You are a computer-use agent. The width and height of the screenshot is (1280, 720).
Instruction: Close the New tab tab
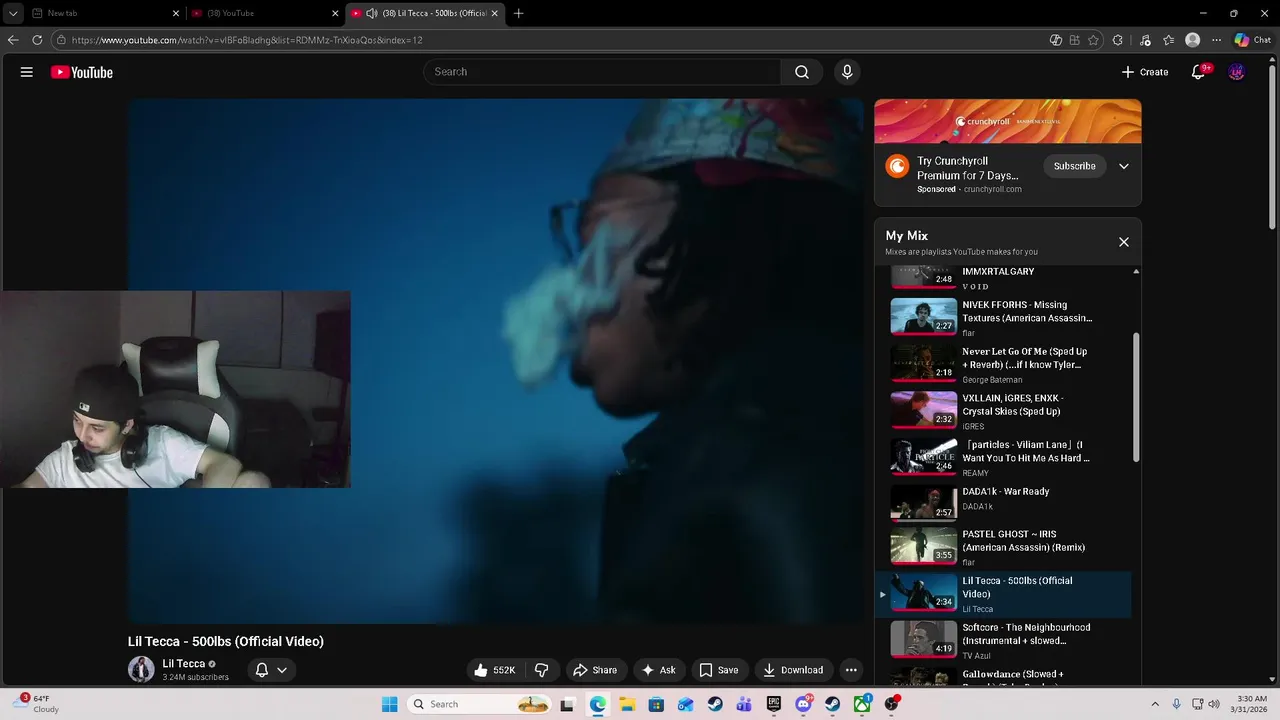[x=176, y=13]
